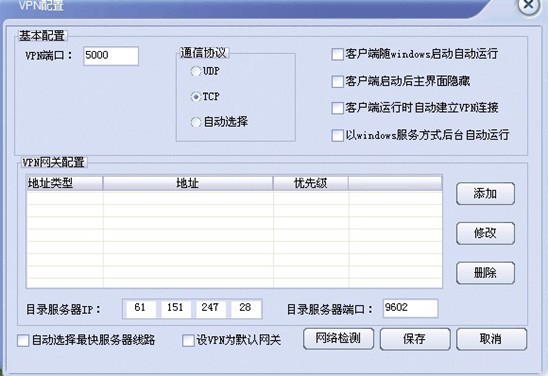The height and width of the screenshot is (376, 548).
Task: Run 网络检测 network test
Action: click(x=338, y=339)
